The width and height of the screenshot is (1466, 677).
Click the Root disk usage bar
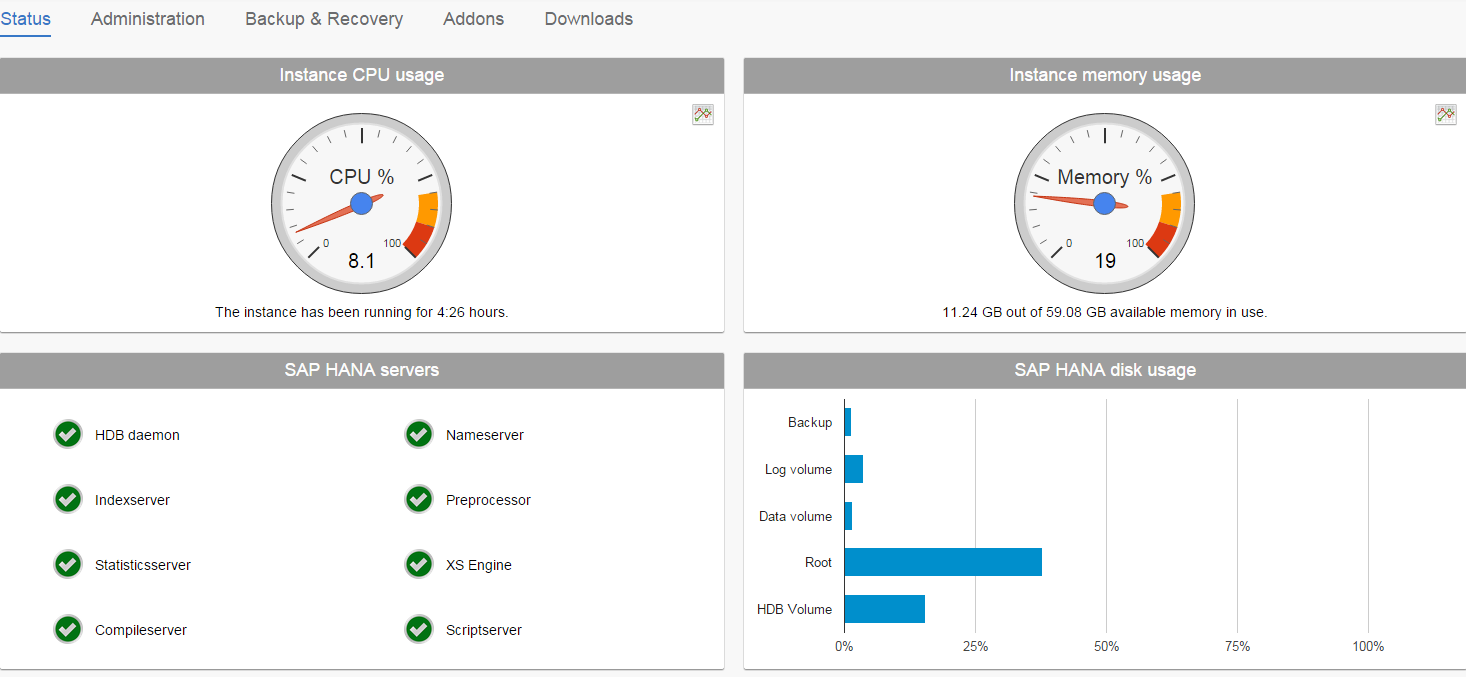pyautogui.click(x=940, y=562)
